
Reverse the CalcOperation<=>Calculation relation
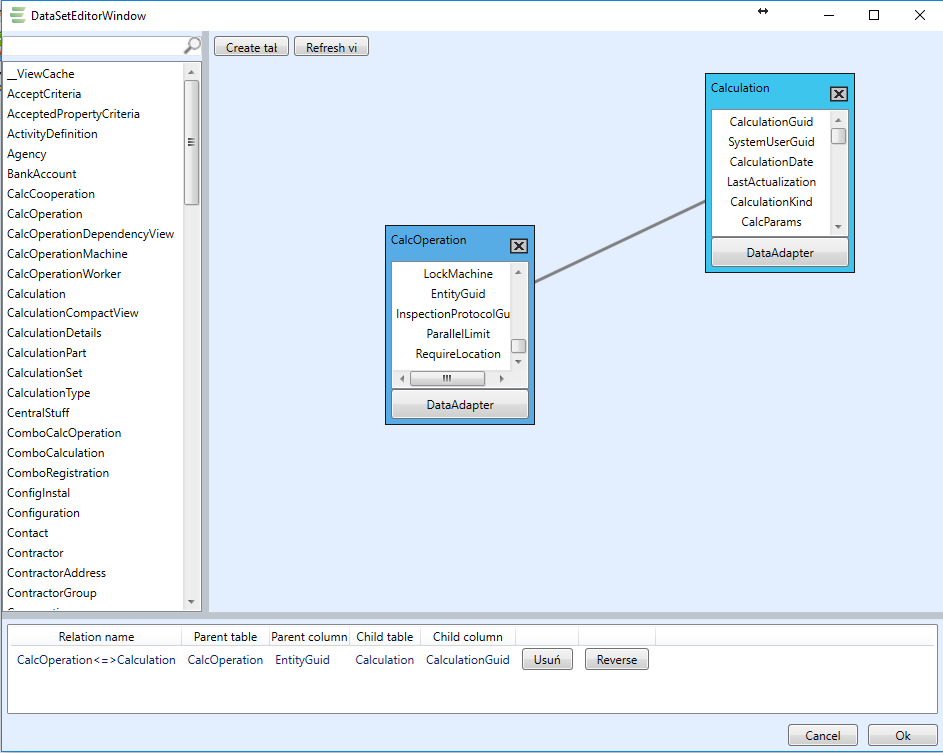click(x=616, y=660)
